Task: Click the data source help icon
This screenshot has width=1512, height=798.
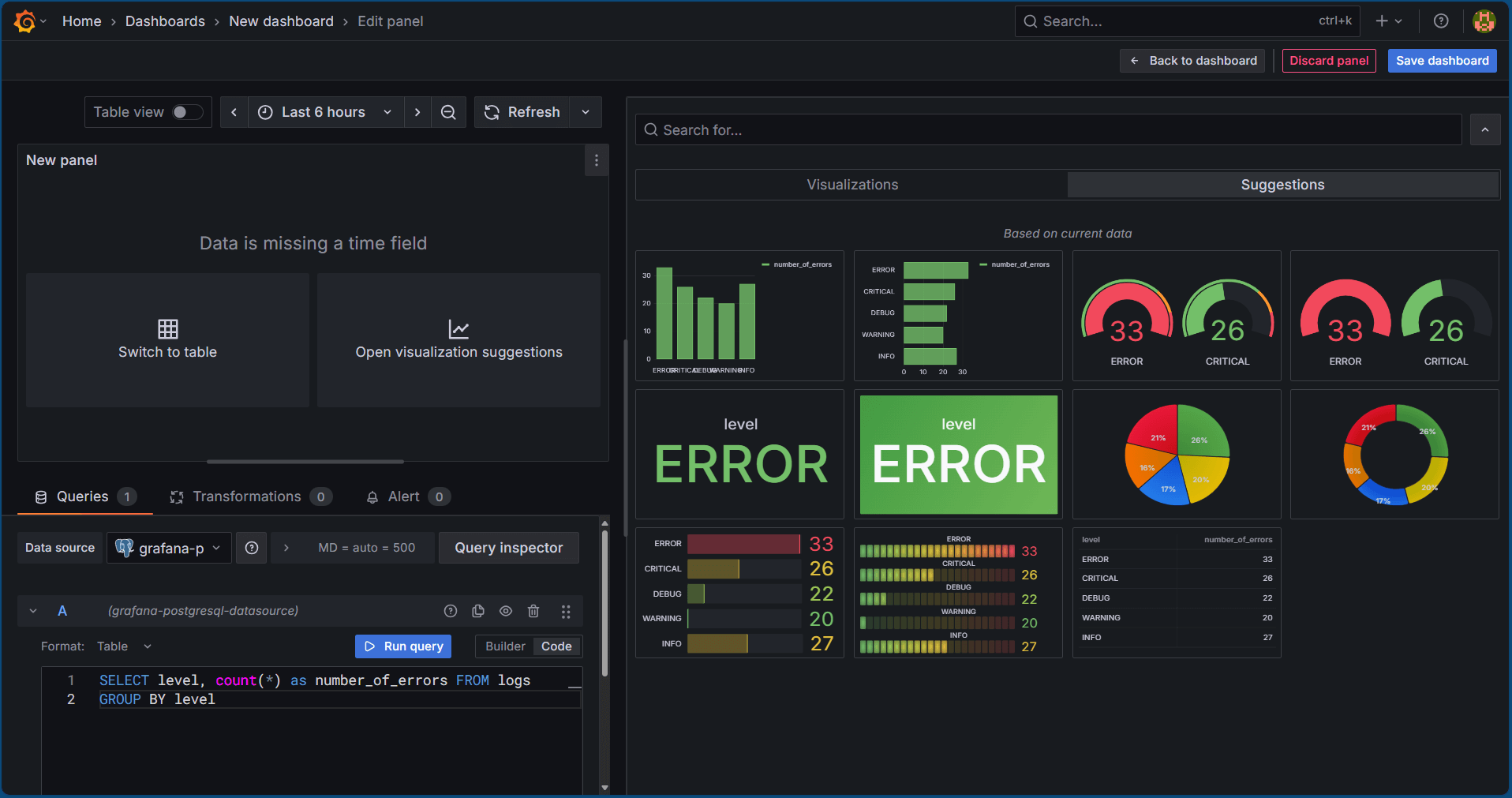Action: (252, 548)
